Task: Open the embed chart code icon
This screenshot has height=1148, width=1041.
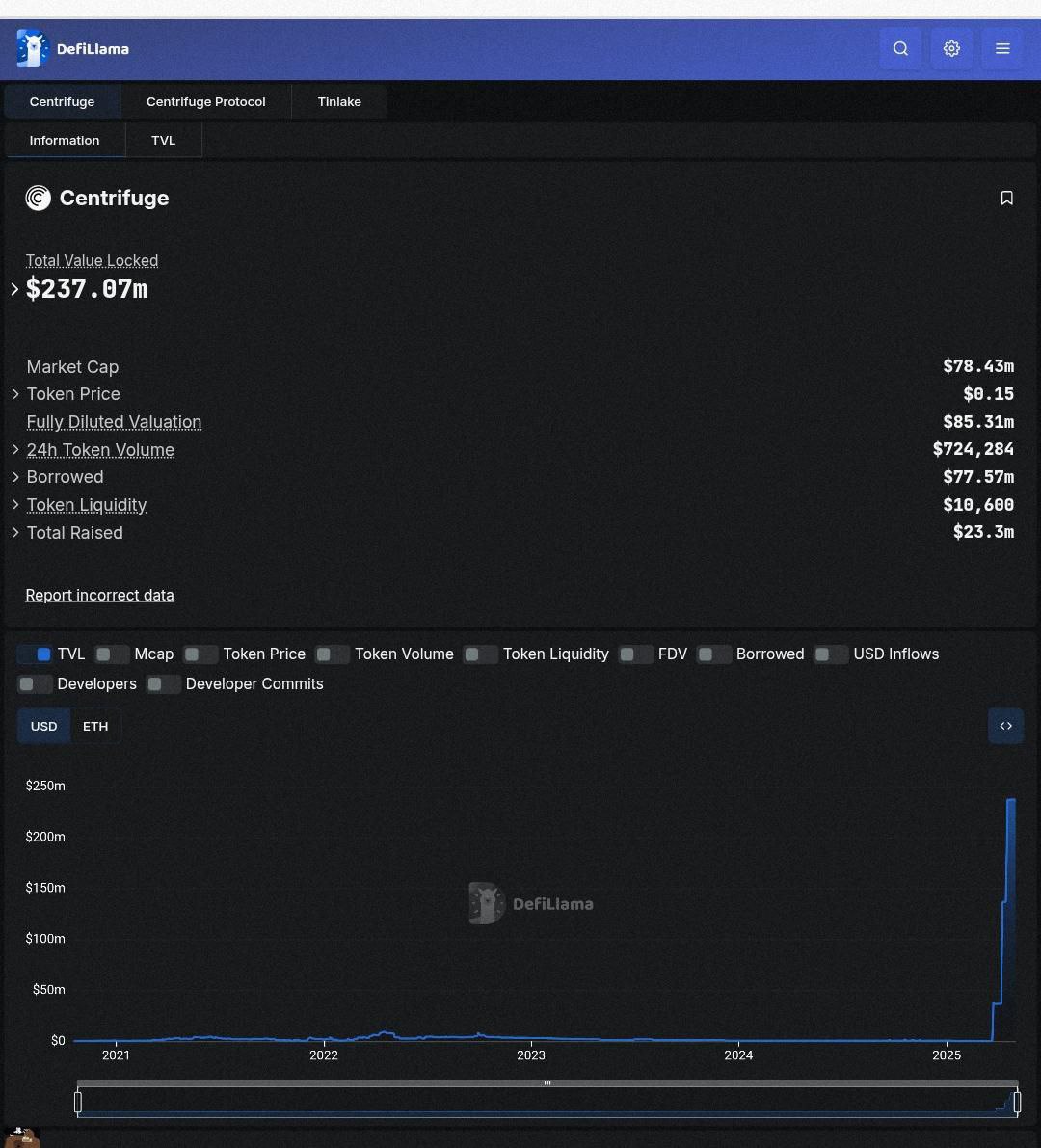Action: [1006, 726]
